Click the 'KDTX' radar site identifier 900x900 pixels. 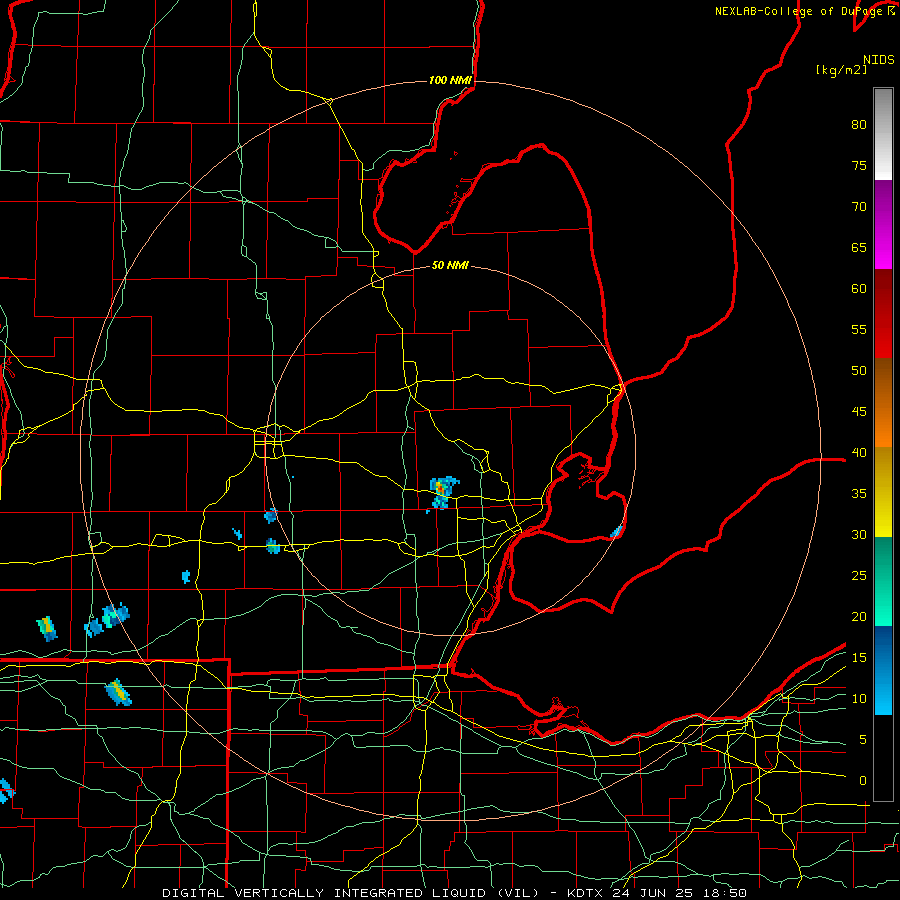[586, 893]
